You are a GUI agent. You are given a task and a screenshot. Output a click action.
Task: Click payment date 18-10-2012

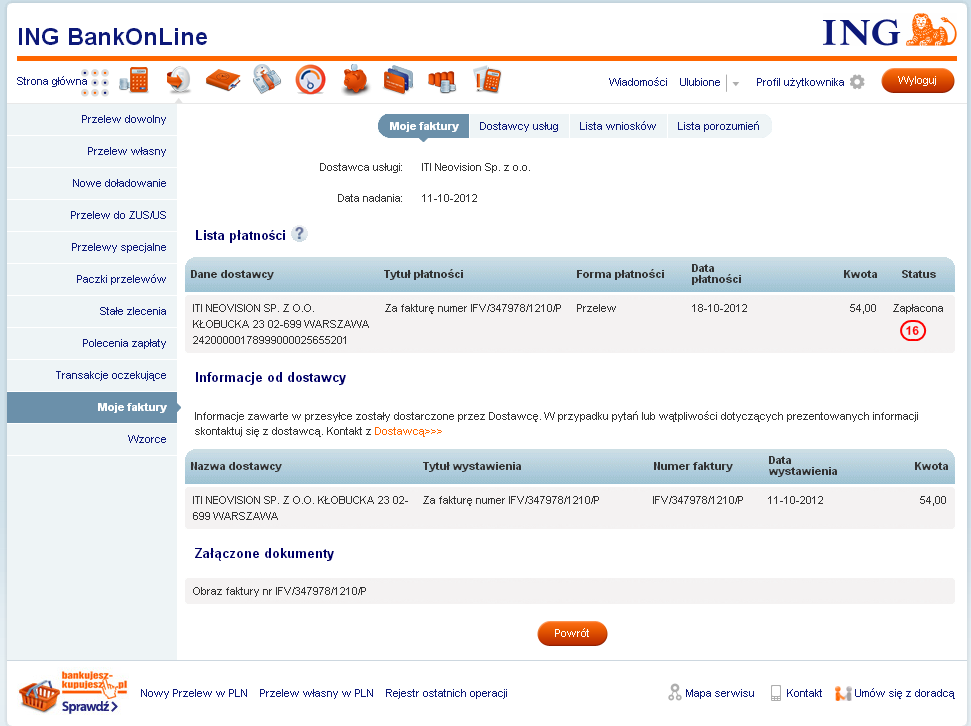[719, 308]
